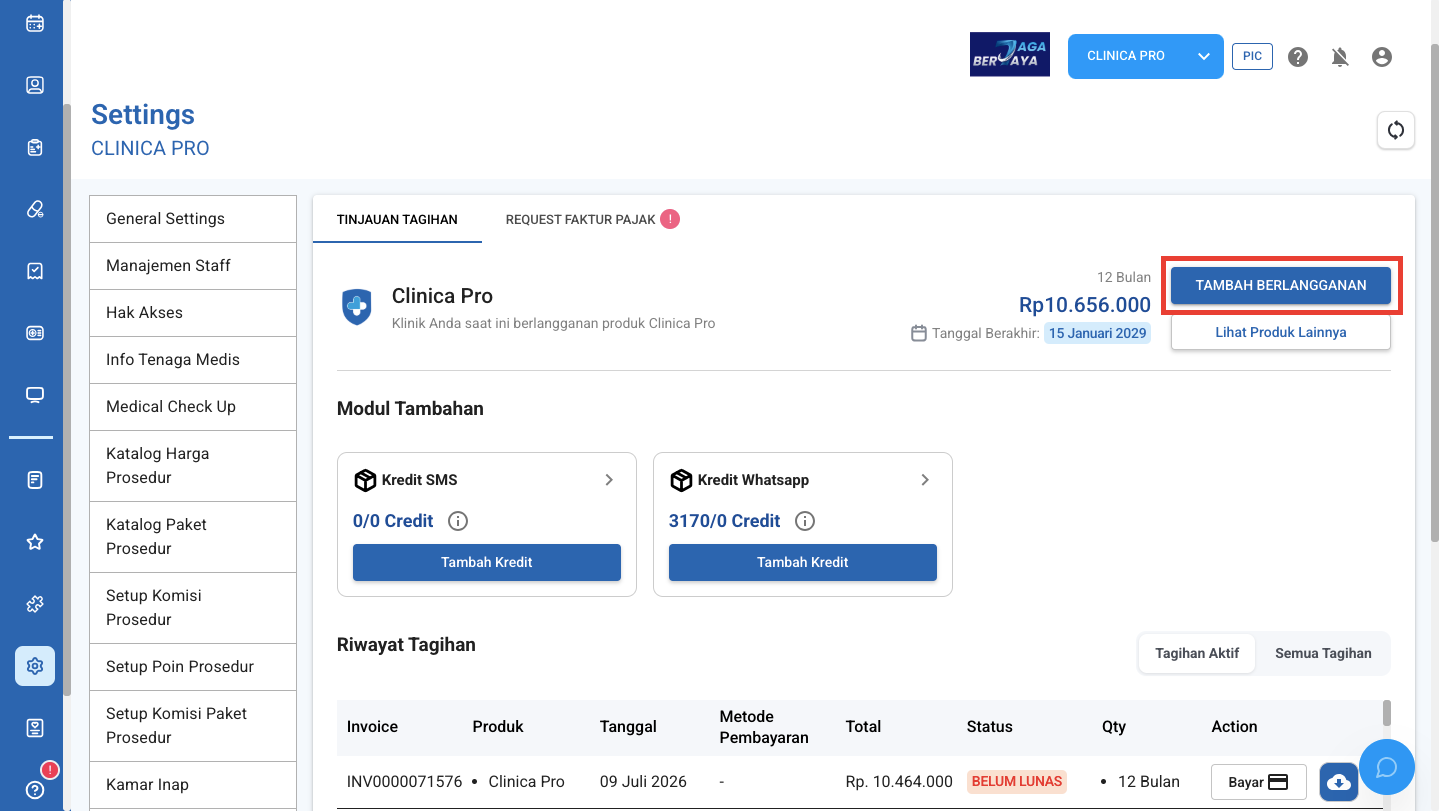The image size is (1439, 811).
Task: Open the user account avatar icon
Action: click(x=1382, y=57)
